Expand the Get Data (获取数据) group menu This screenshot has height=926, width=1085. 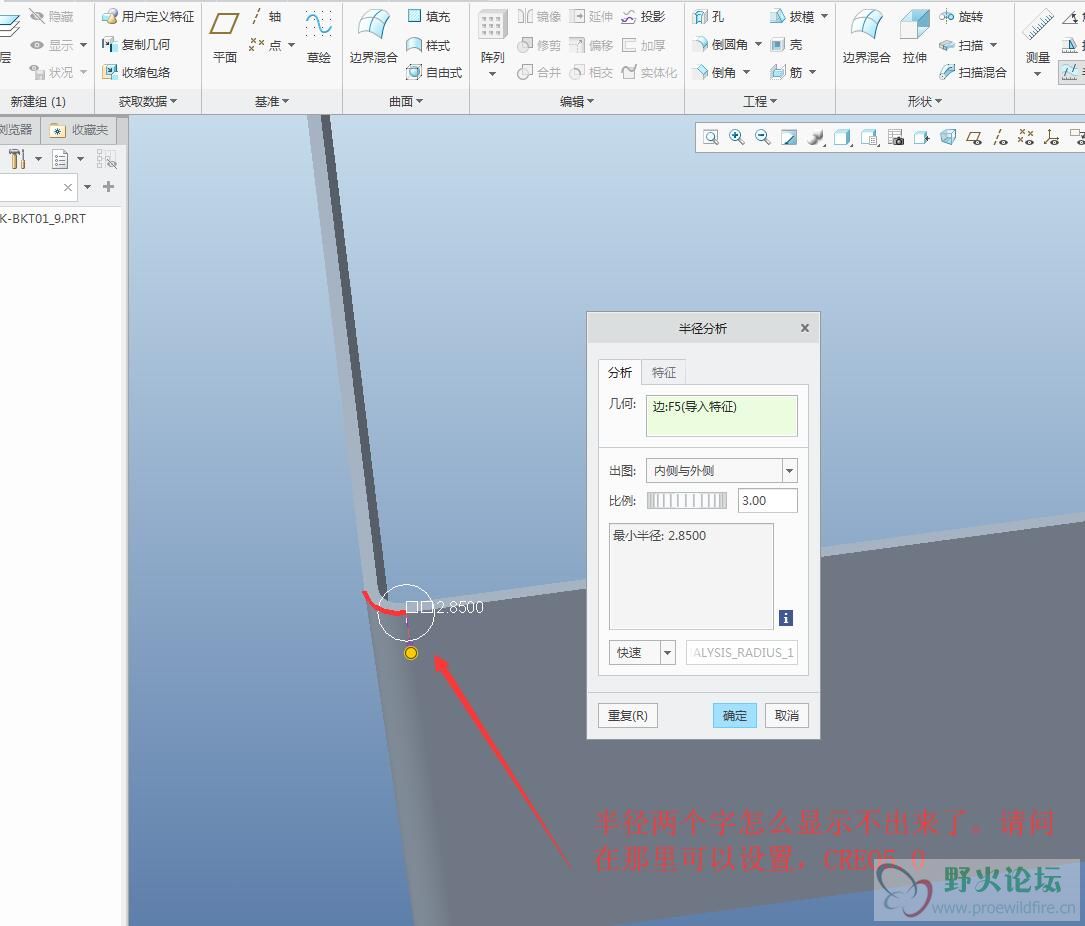pyautogui.click(x=147, y=102)
